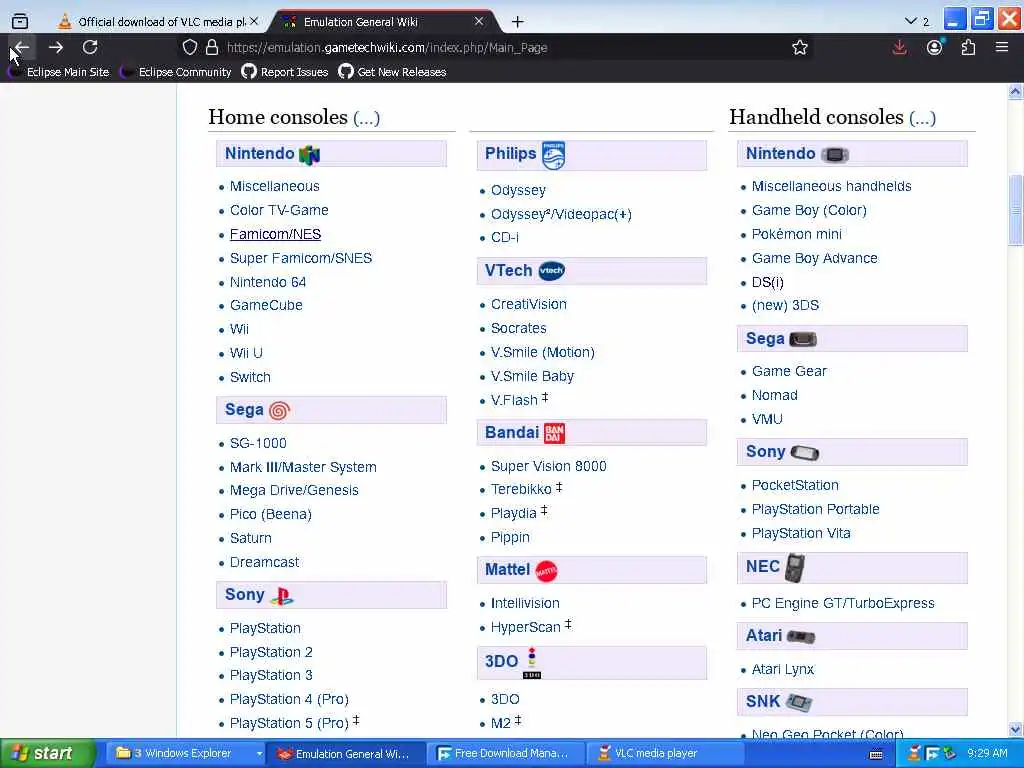The width and height of the screenshot is (1024, 768).
Task: Open the browser downloads icon
Action: tap(899, 47)
